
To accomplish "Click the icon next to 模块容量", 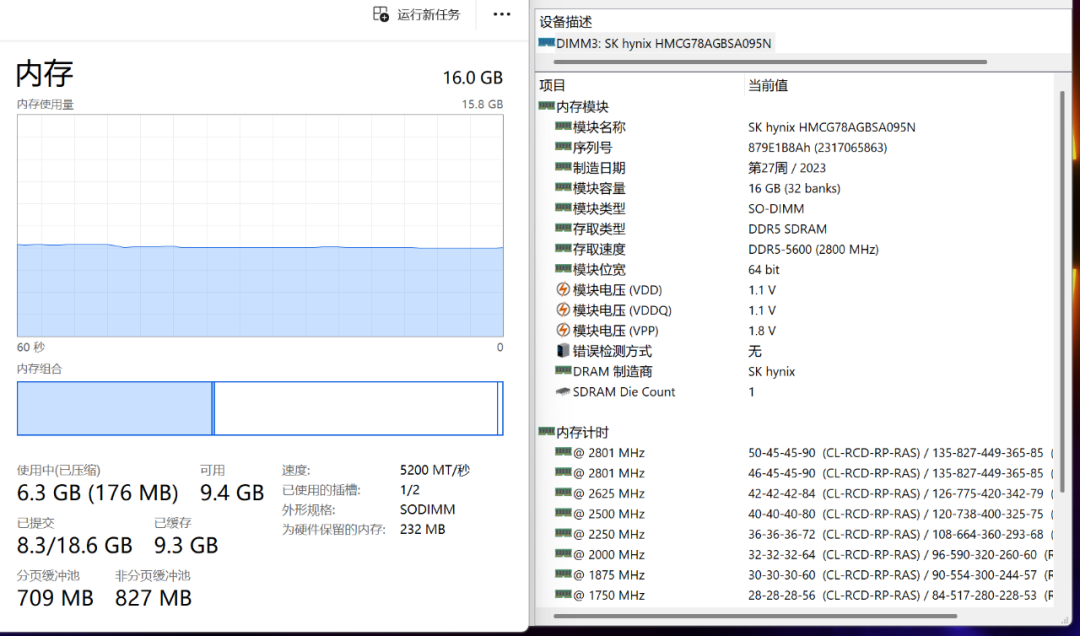I will click(563, 187).
